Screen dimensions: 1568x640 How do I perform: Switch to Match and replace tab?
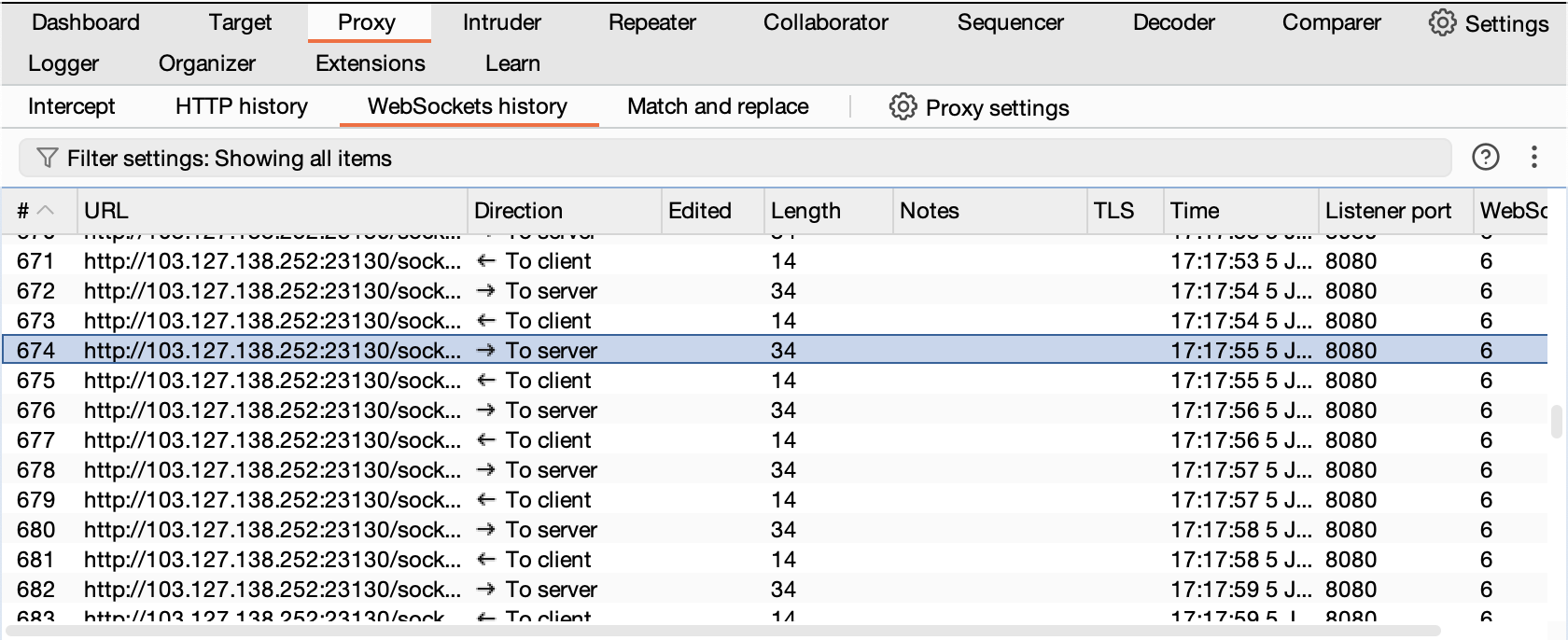click(717, 106)
